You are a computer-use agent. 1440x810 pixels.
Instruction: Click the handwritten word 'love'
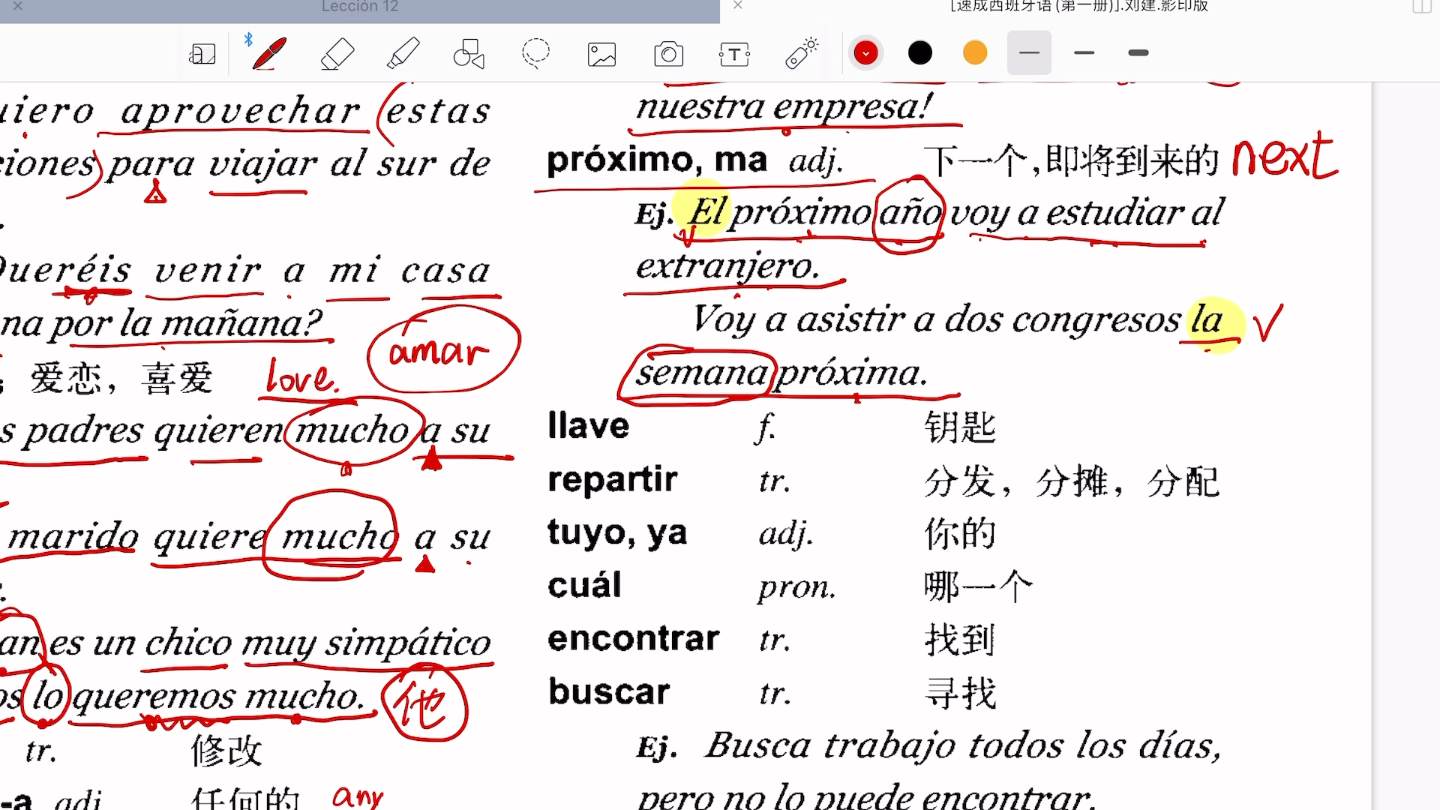coord(303,378)
